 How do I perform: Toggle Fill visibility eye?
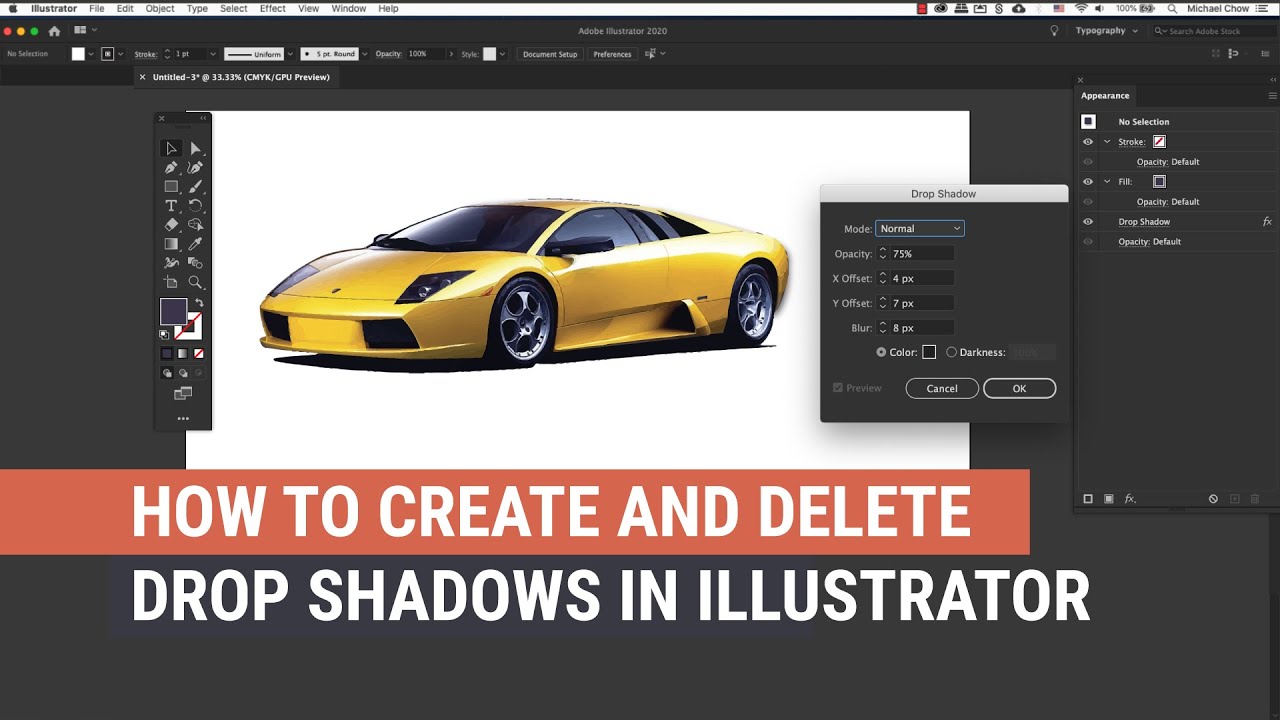click(x=1088, y=182)
